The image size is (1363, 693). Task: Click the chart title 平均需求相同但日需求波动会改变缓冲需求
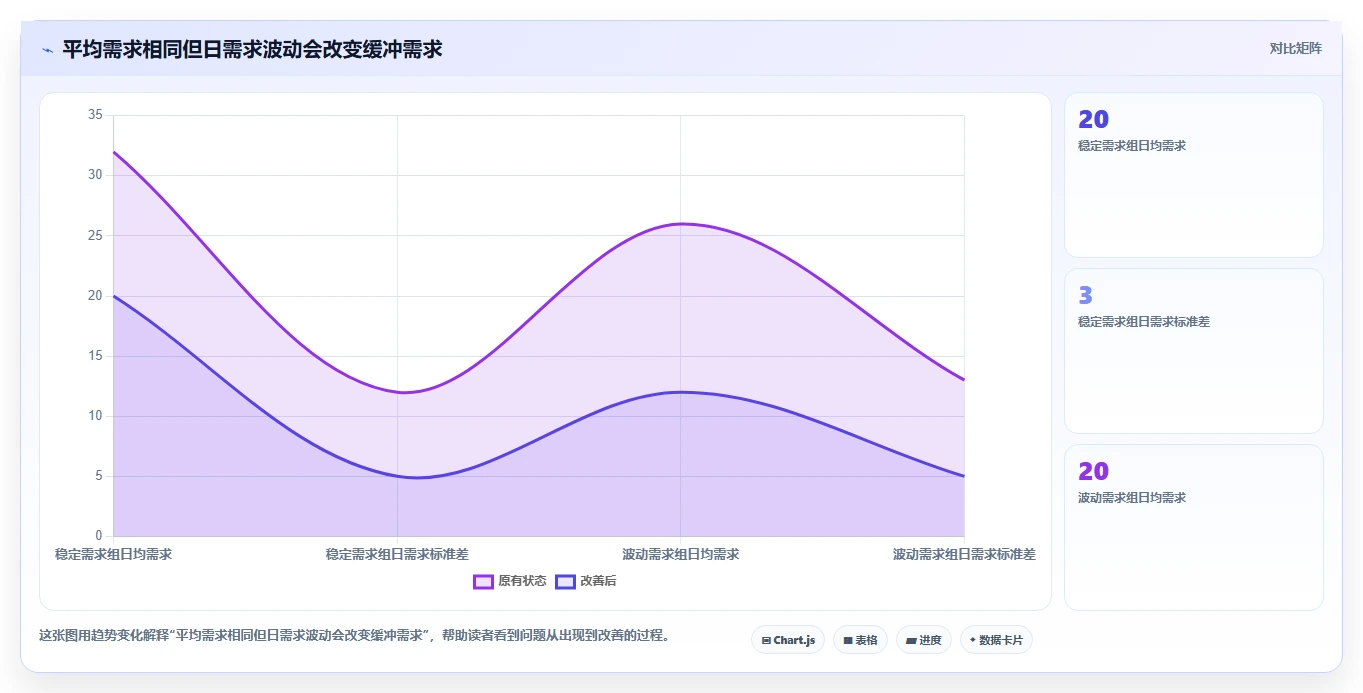coord(252,49)
